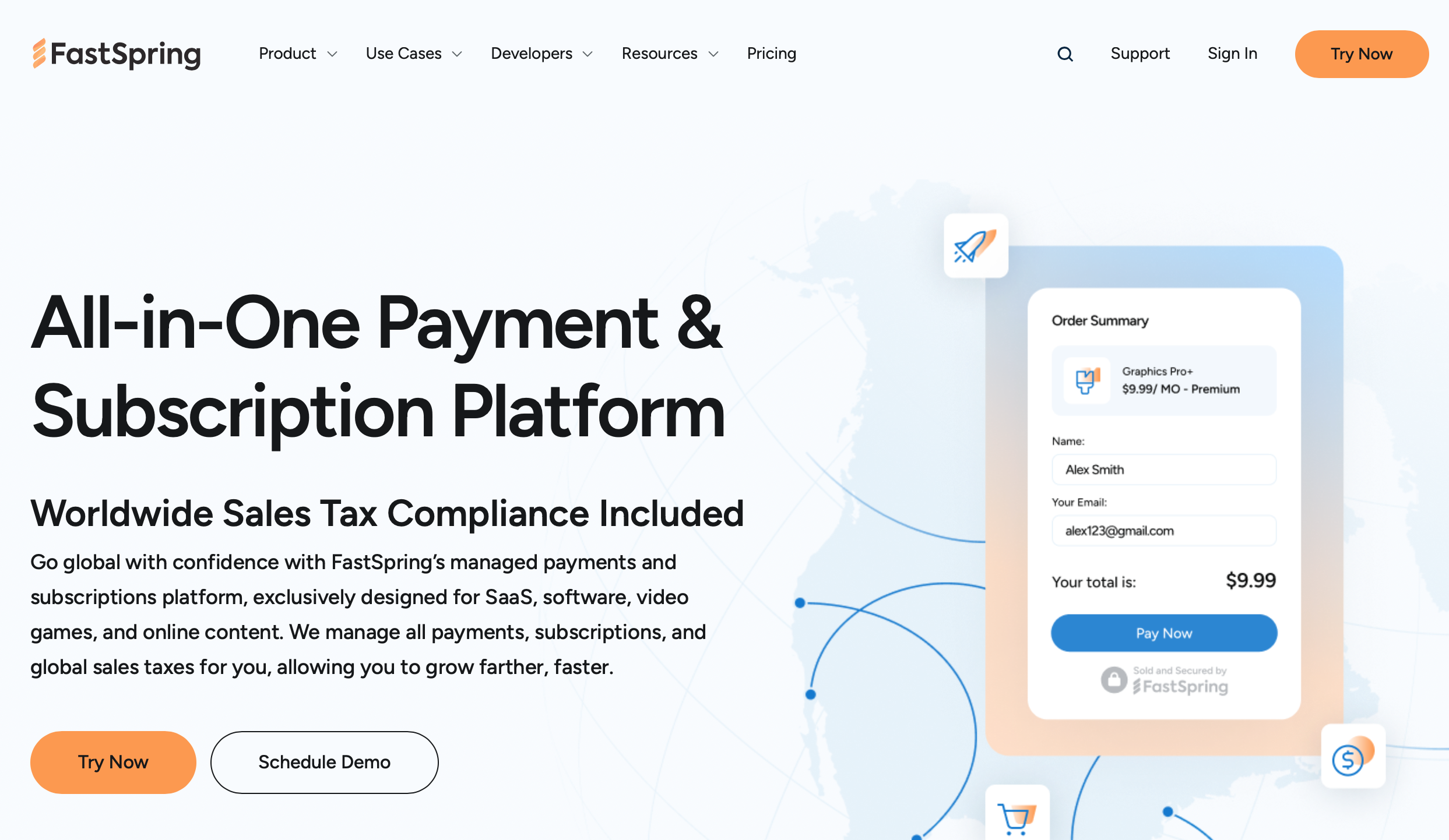Click the Resources expander chevron arrow
Screen dimensions: 1449x840
(x=713, y=53)
